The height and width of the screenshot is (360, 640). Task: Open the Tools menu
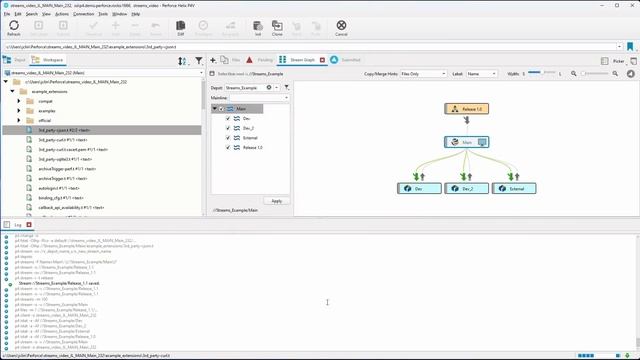[x=103, y=14]
